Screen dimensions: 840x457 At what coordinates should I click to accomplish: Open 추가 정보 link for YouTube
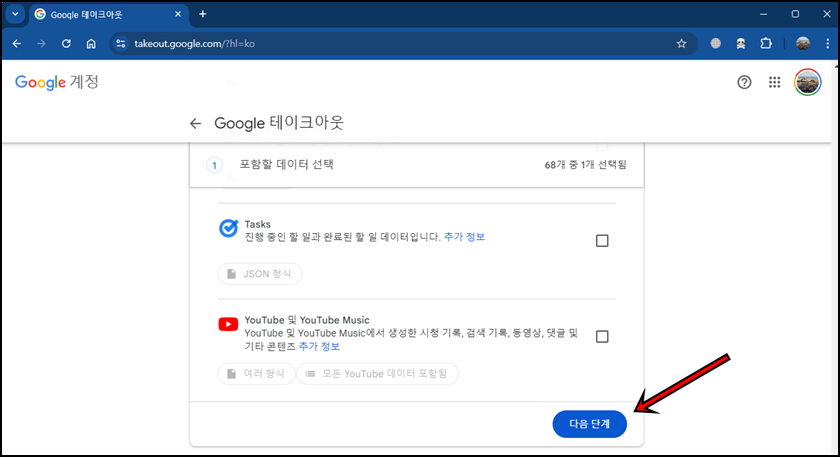coord(319,347)
